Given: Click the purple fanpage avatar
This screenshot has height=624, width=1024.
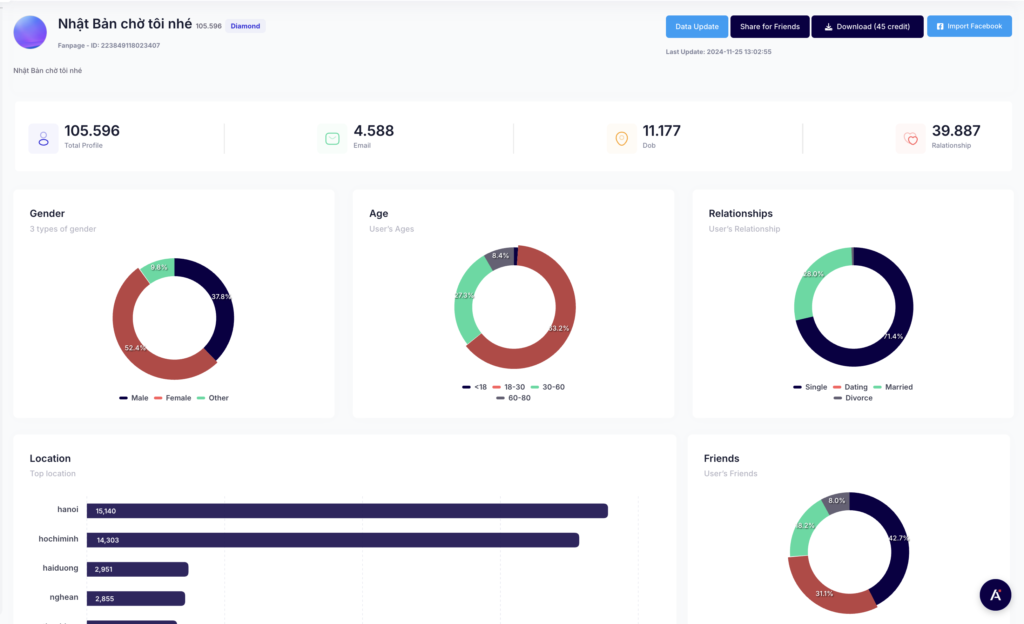Looking at the screenshot, I should (x=30, y=32).
